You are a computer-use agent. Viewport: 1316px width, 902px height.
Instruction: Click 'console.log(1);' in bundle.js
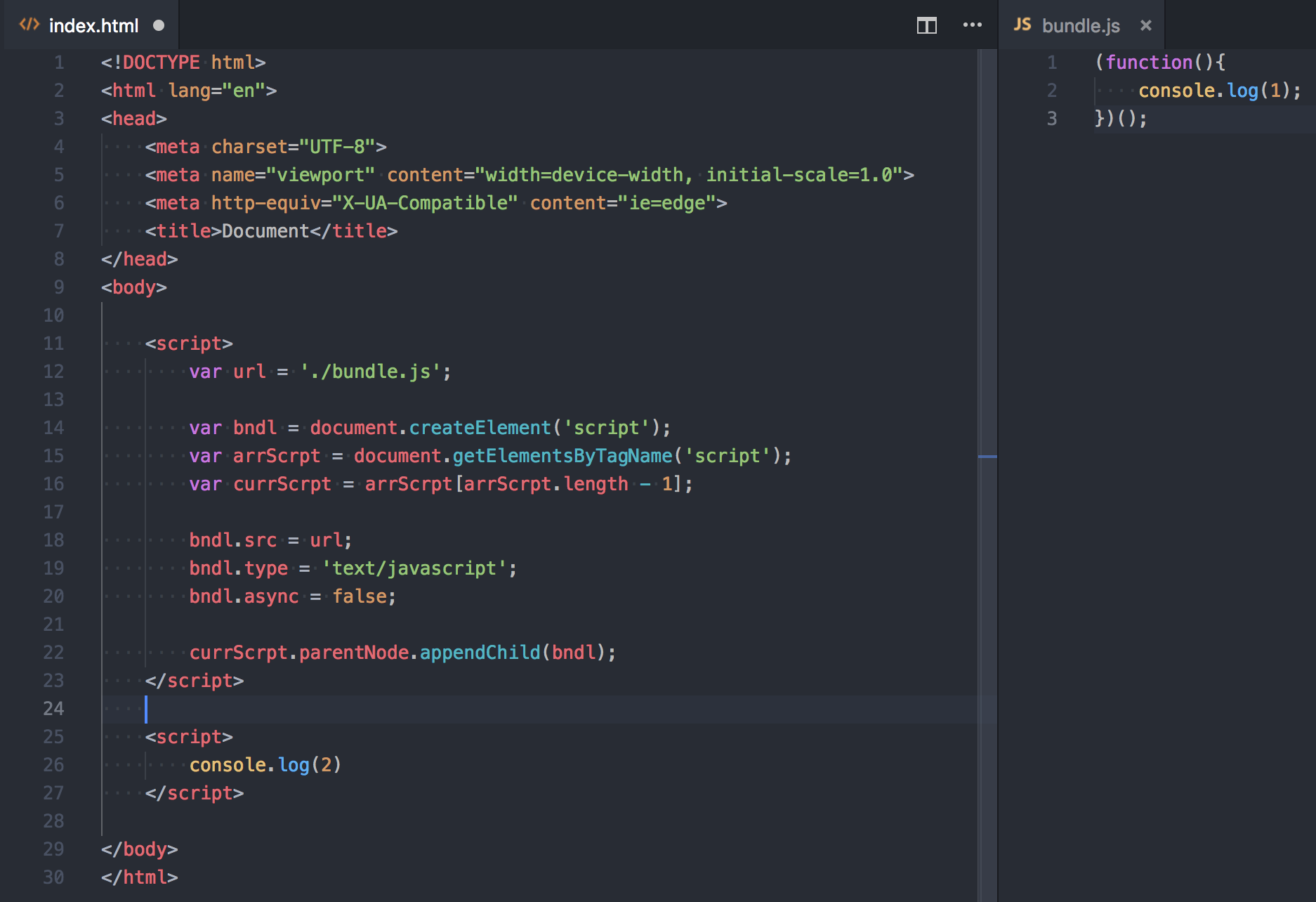pyautogui.click(x=1220, y=91)
